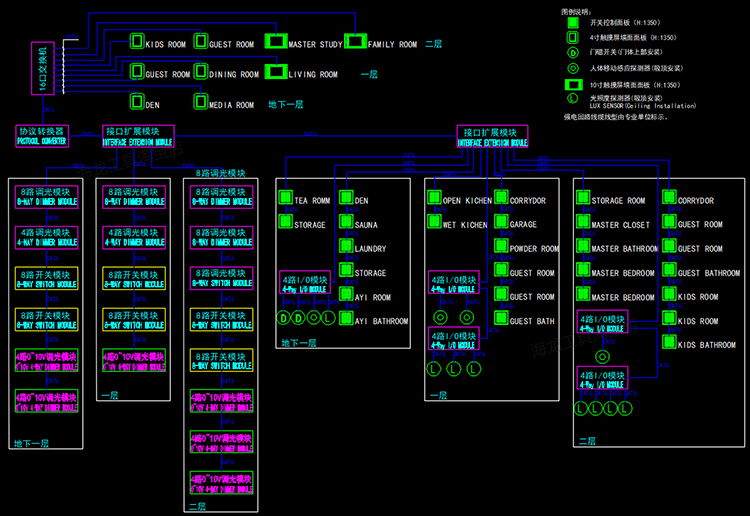The height and width of the screenshot is (516, 750).
Task: Select the door switch D symbol in legend
Action: point(573,51)
